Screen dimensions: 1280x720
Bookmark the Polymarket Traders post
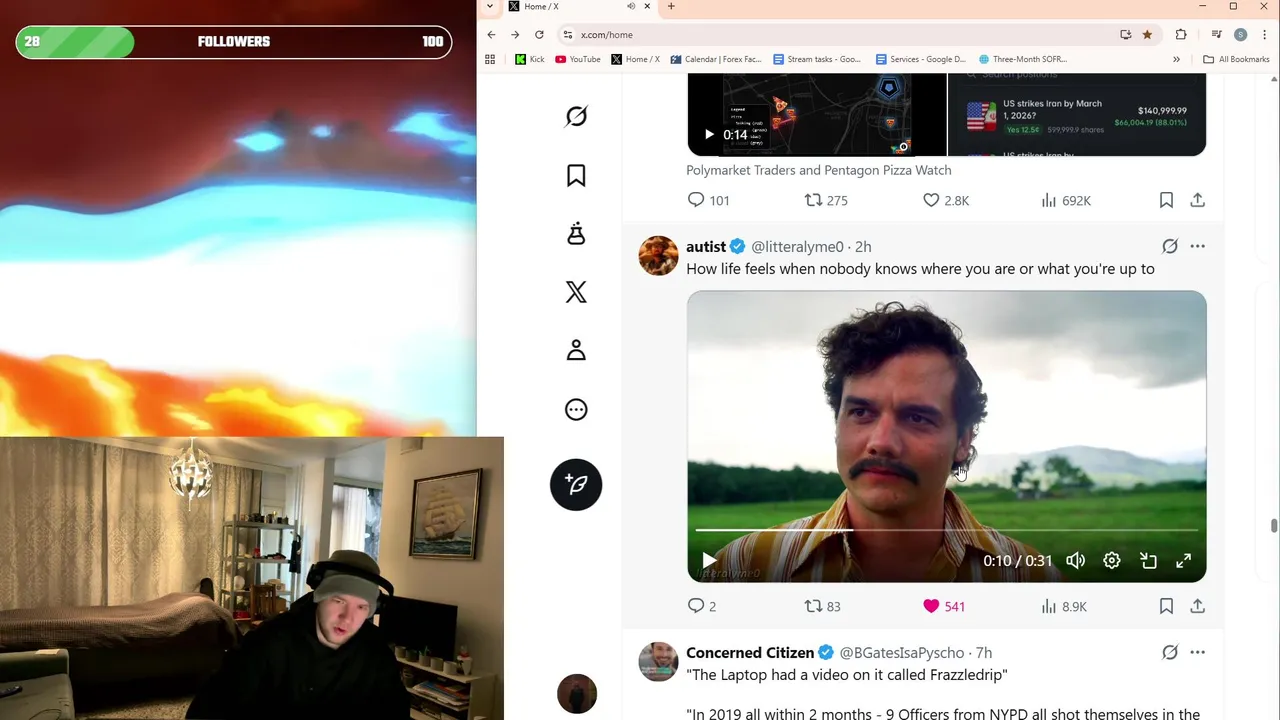[1166, 200]
